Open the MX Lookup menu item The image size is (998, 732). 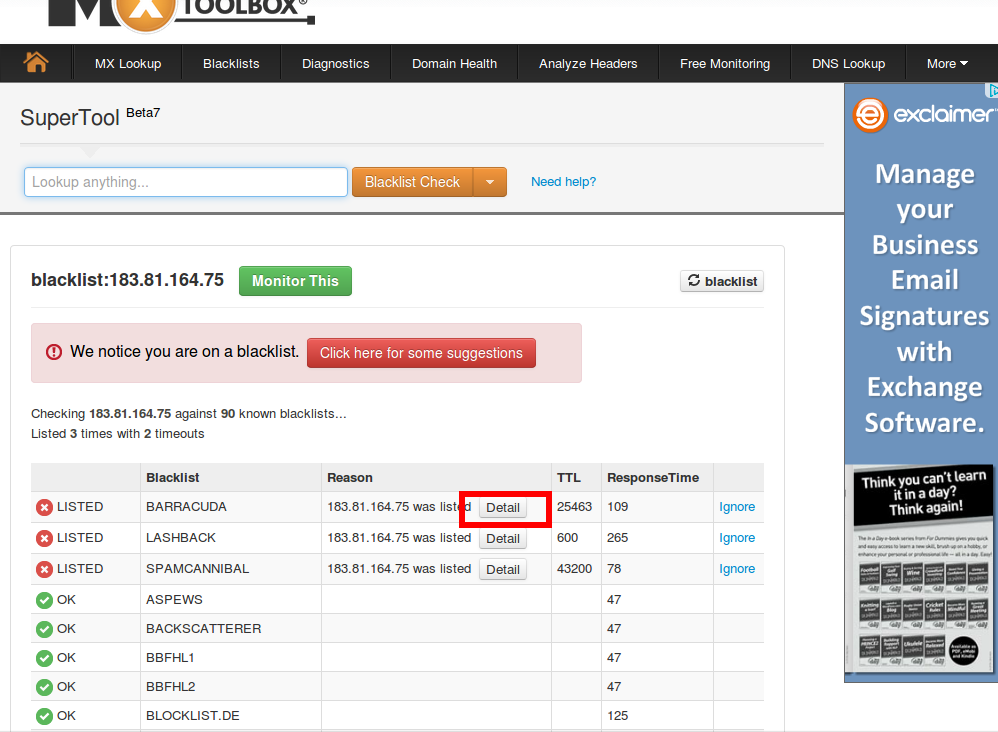tap(128, 64)
